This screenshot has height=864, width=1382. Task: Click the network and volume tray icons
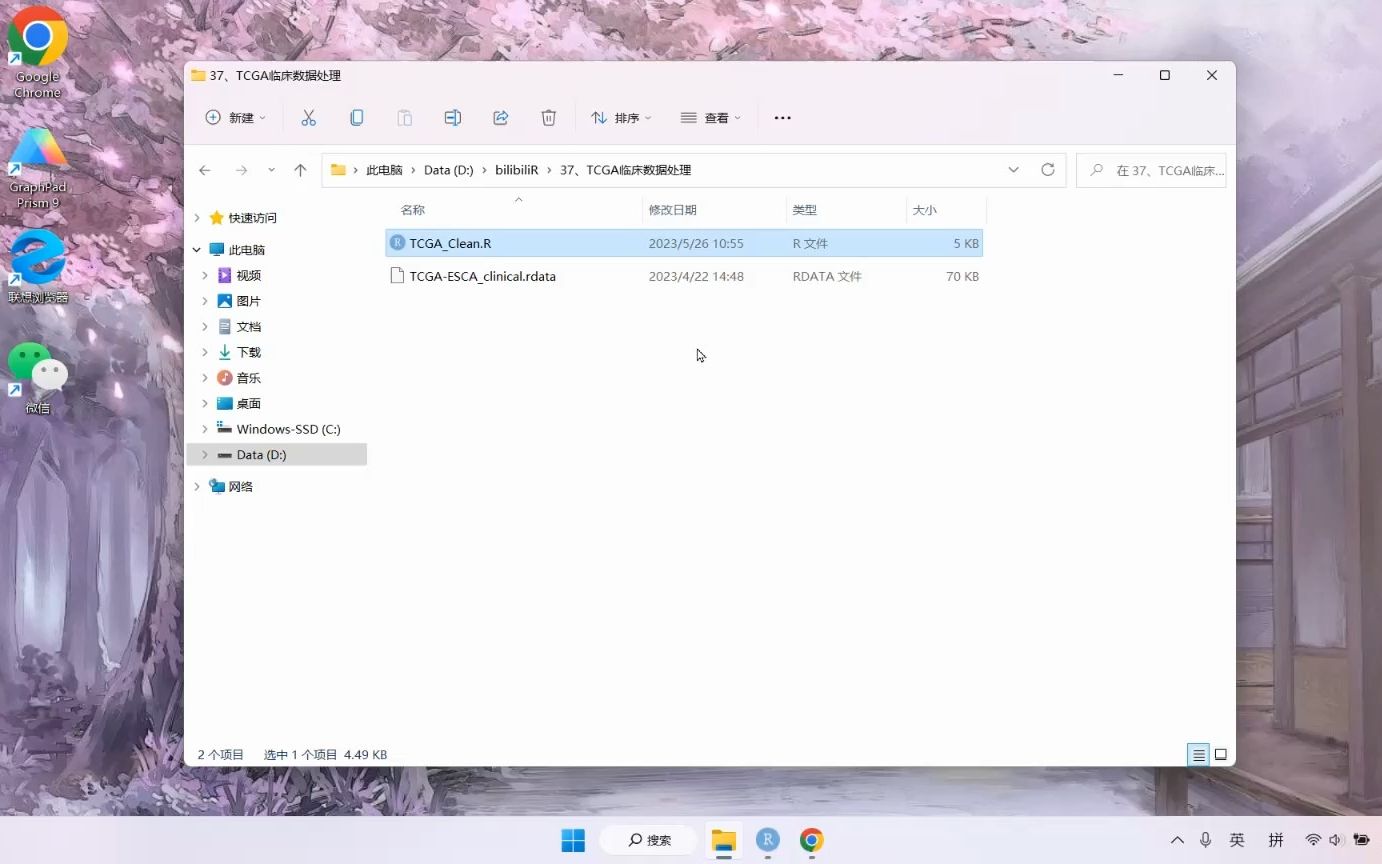pos(1324,840)
